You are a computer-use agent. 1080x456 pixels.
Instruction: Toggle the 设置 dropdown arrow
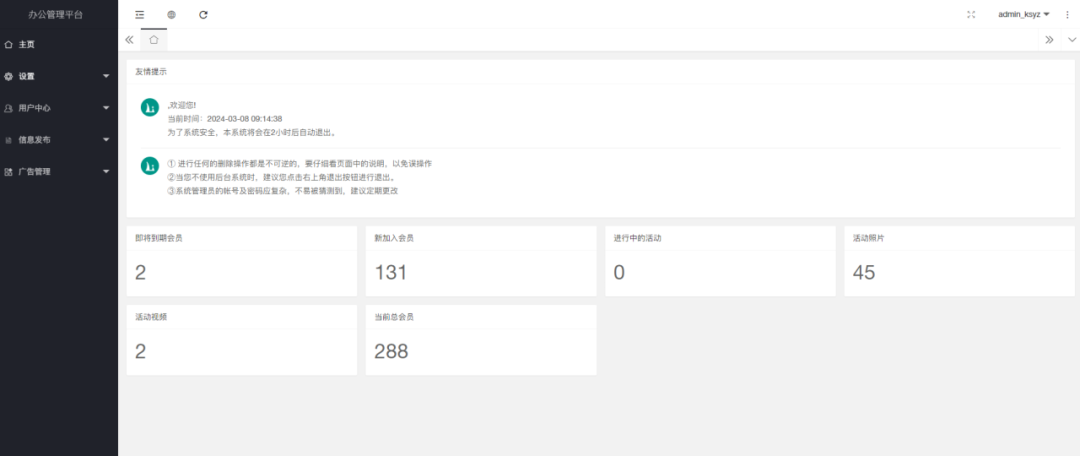pos(106,76)
